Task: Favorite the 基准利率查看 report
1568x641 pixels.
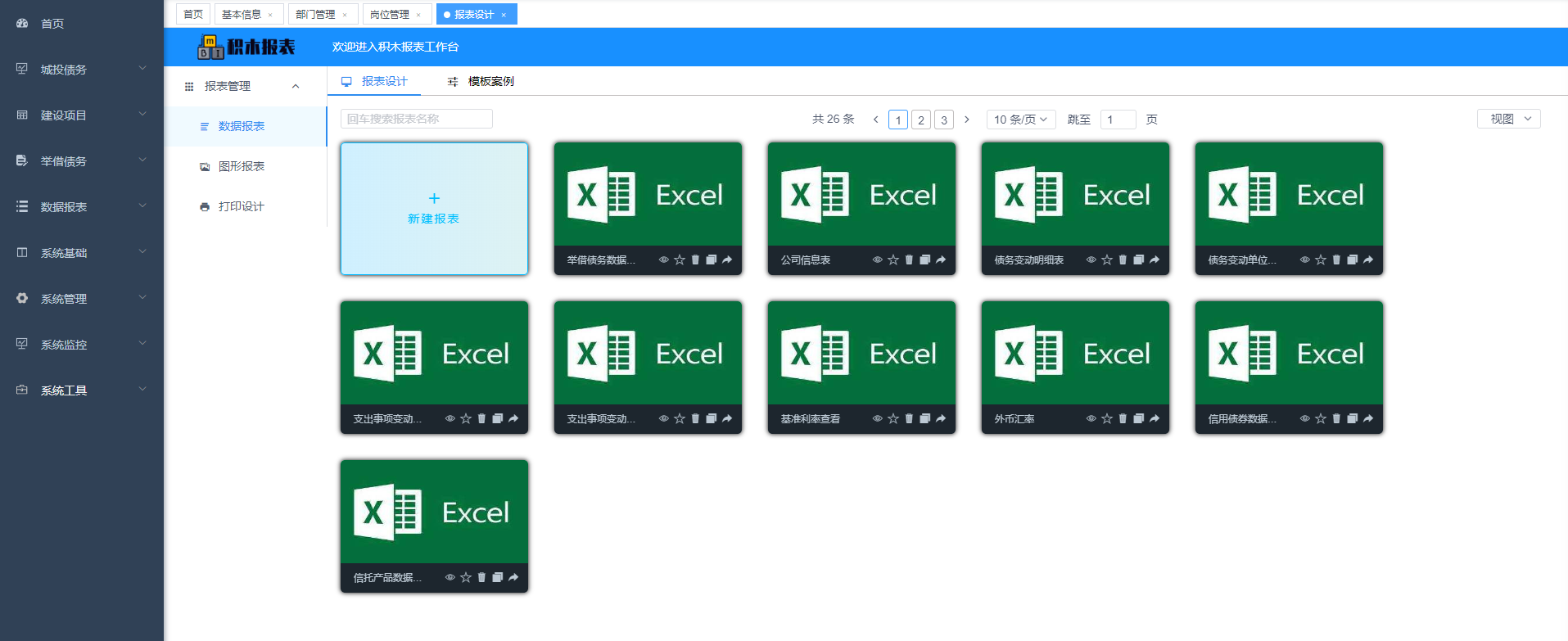Action: [893, 418]
